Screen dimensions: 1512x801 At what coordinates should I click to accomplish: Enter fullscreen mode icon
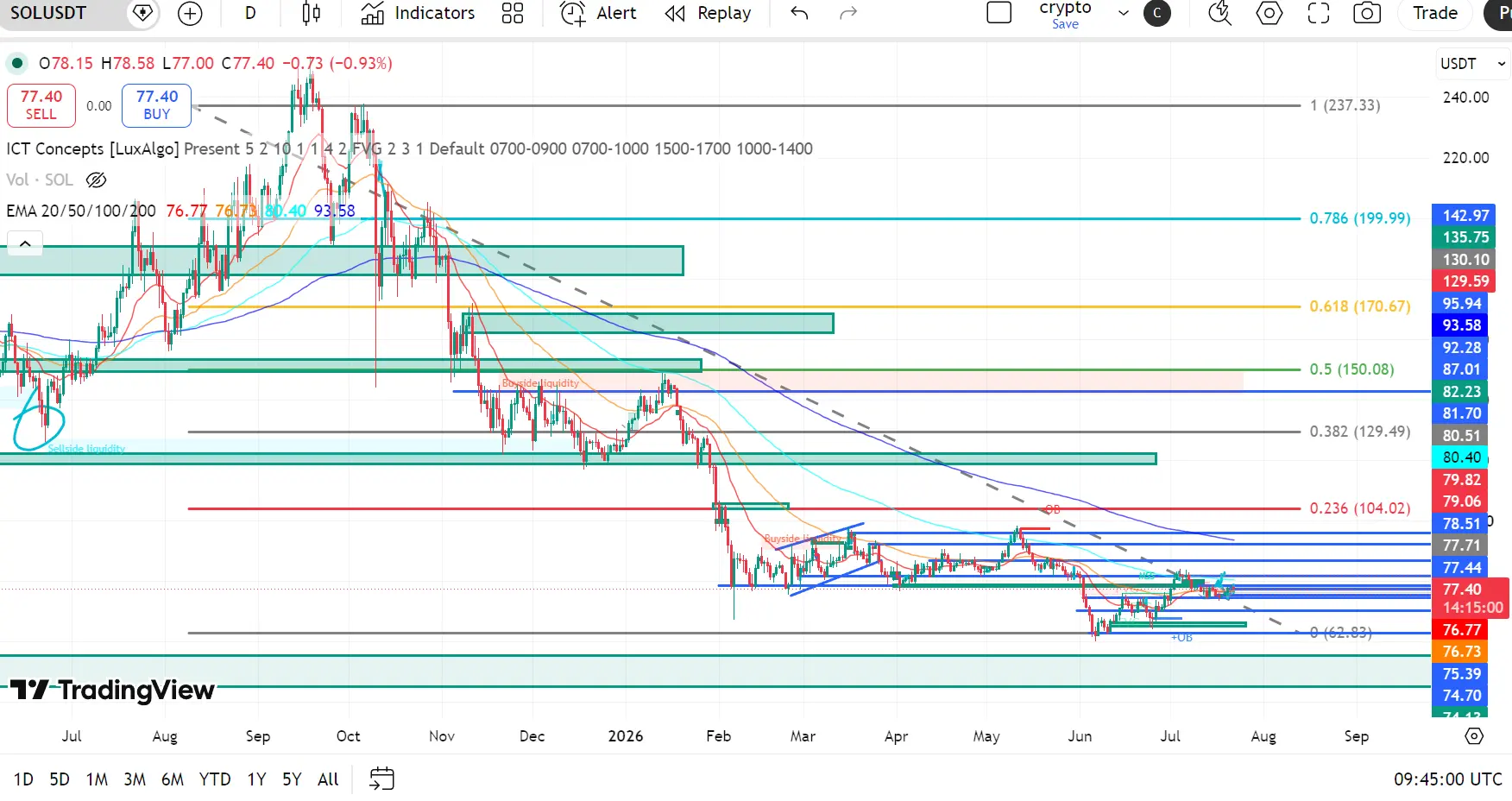pyautogui.click(x=1319, y=13)
